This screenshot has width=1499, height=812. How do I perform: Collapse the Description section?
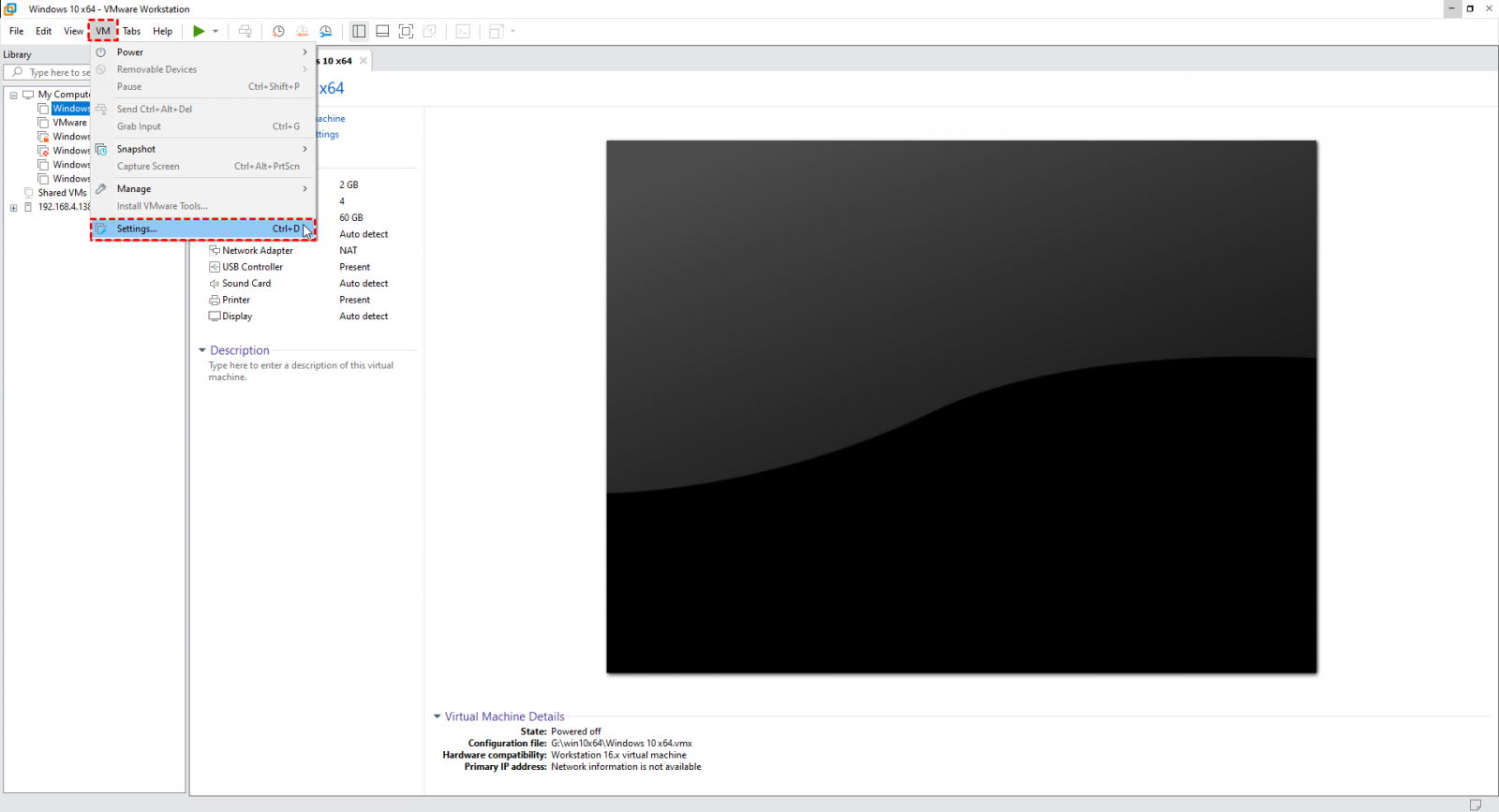click(202, 350)
